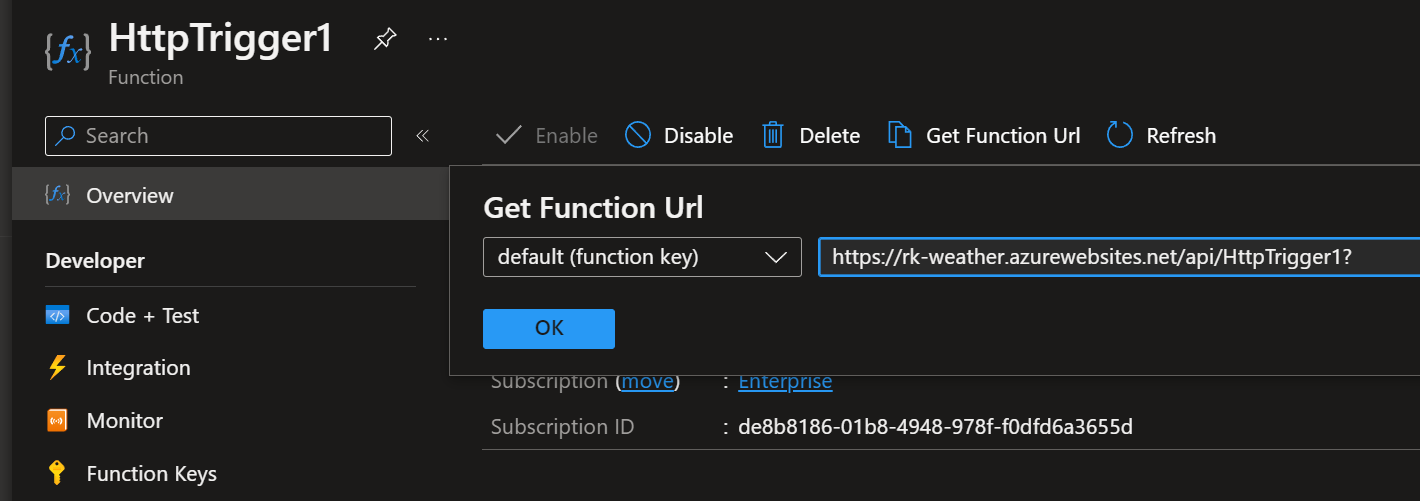Viewport: 1420px width, 501px height.
Task: Click the Get Function Url copy icon
Action: point(900,135)
